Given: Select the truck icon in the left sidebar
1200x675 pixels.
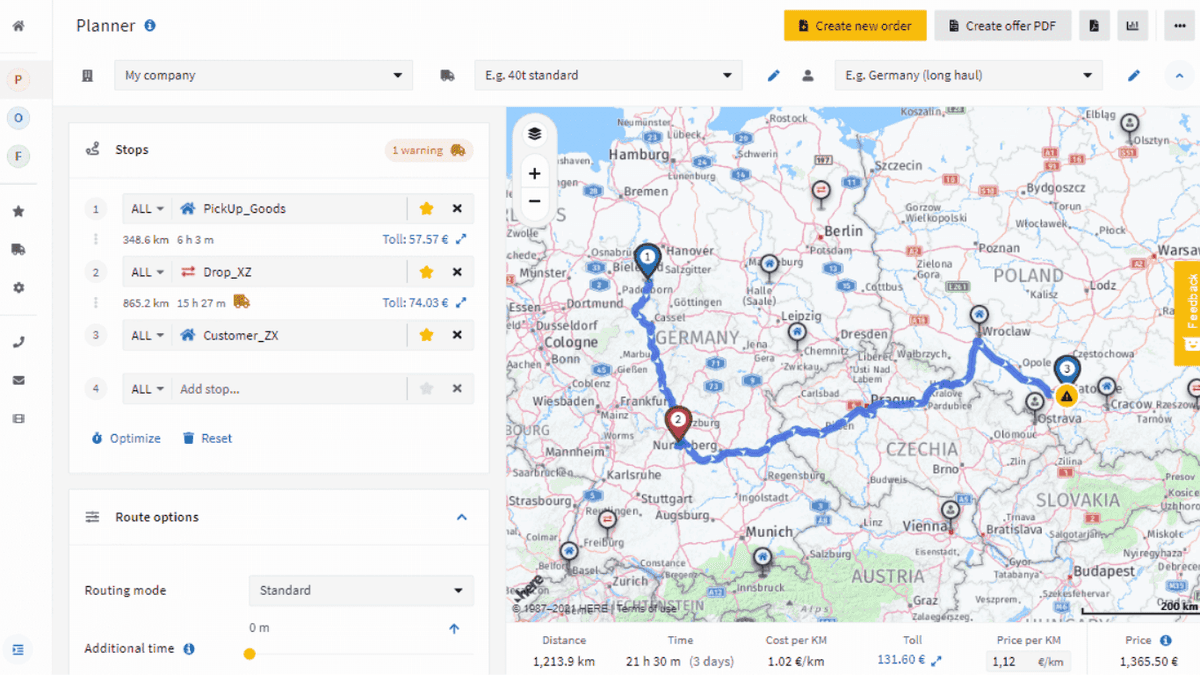Looking at the screenshot, I should coord(18,249).
